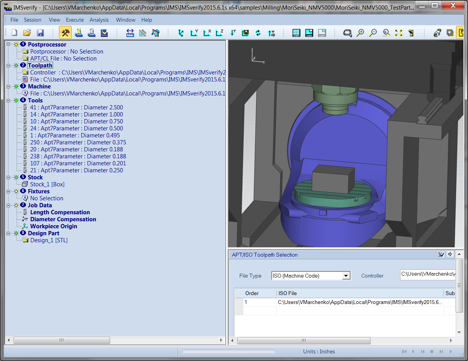Click the gray machine toolbar icon
Screen dimensions: 468x361
coord(92,33)
